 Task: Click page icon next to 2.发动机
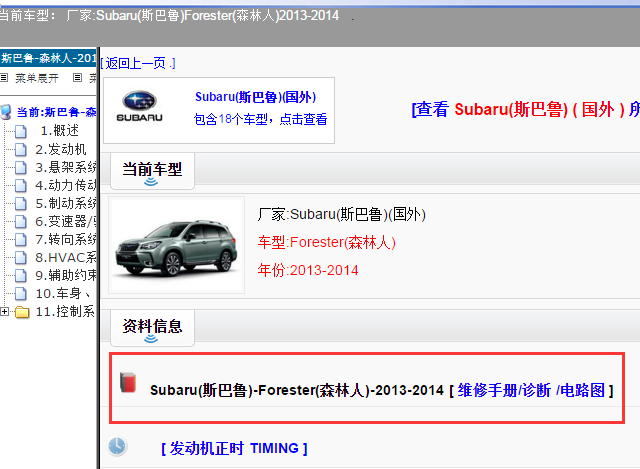(x=21, y=149)
